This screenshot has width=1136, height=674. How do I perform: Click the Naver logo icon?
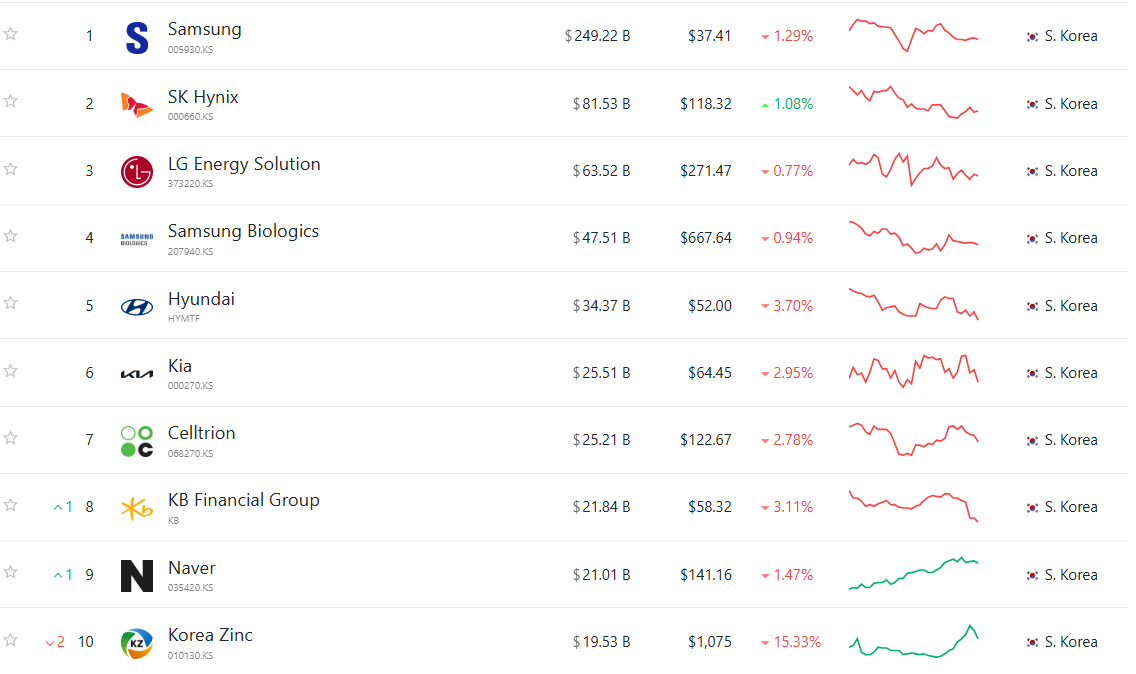[x=137, y=575]
